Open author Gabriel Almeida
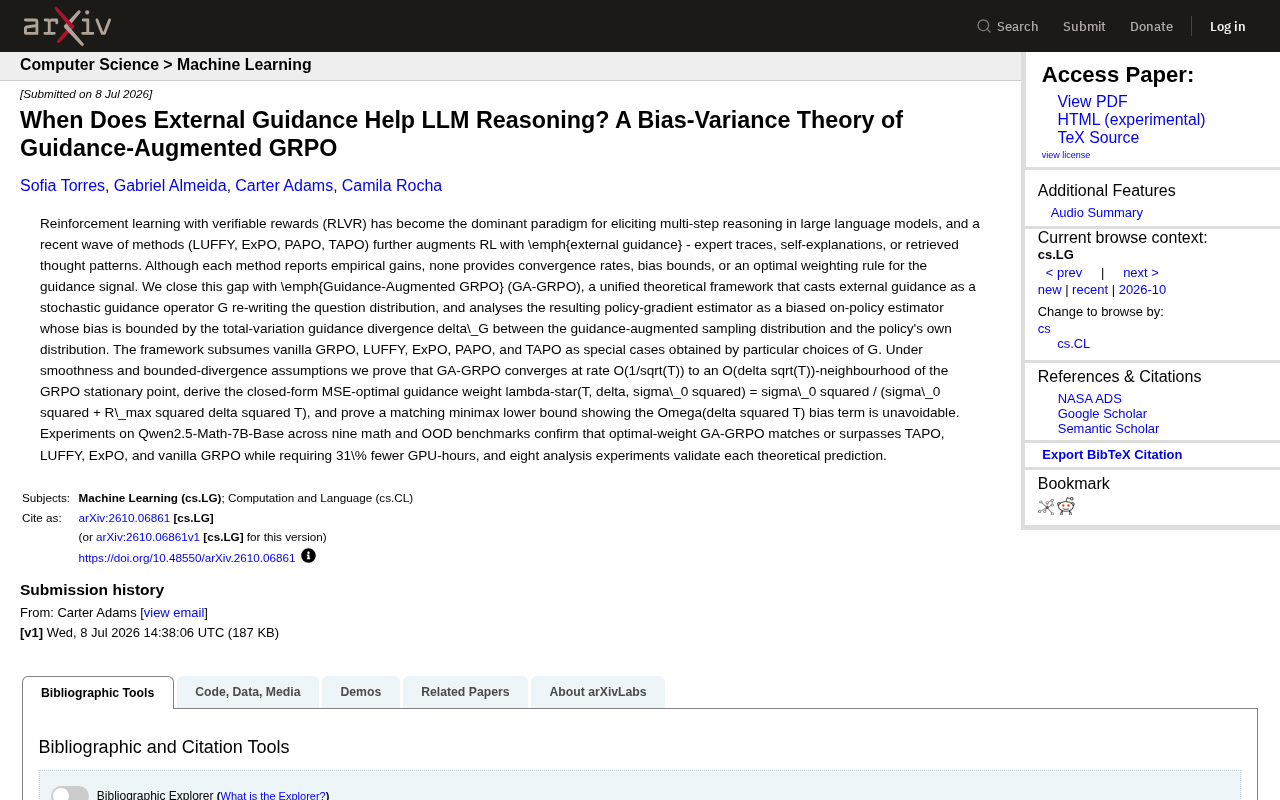1280x800 pixels. tap(170, 186)
